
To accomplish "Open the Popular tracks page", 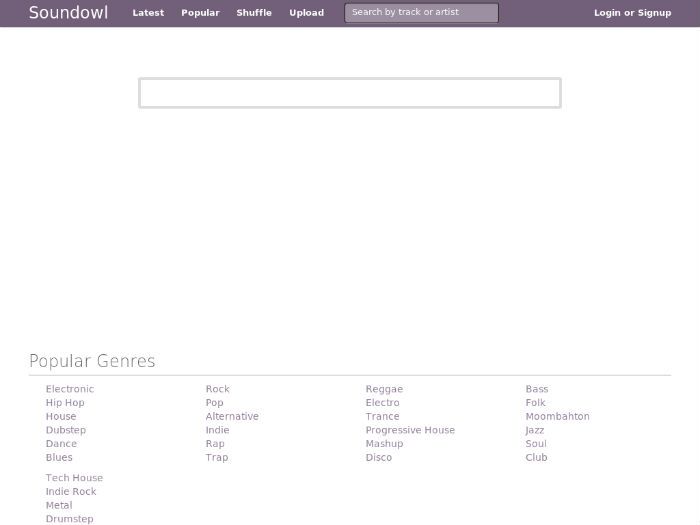I will coord(200,13).
